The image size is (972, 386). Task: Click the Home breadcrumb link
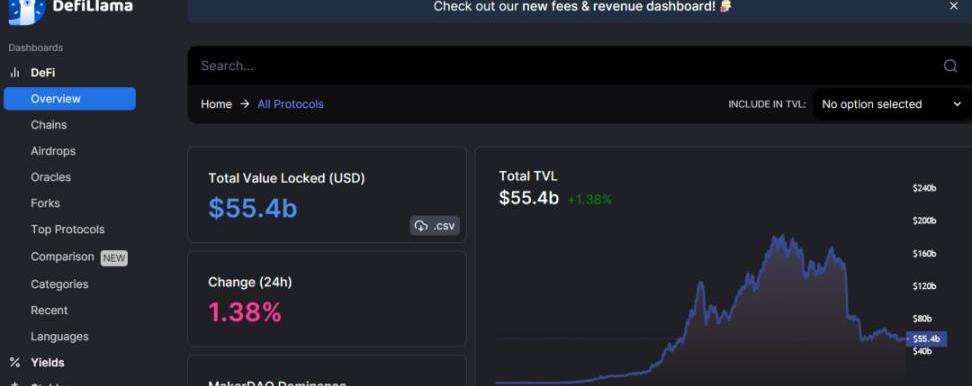[x=216, y=104]
